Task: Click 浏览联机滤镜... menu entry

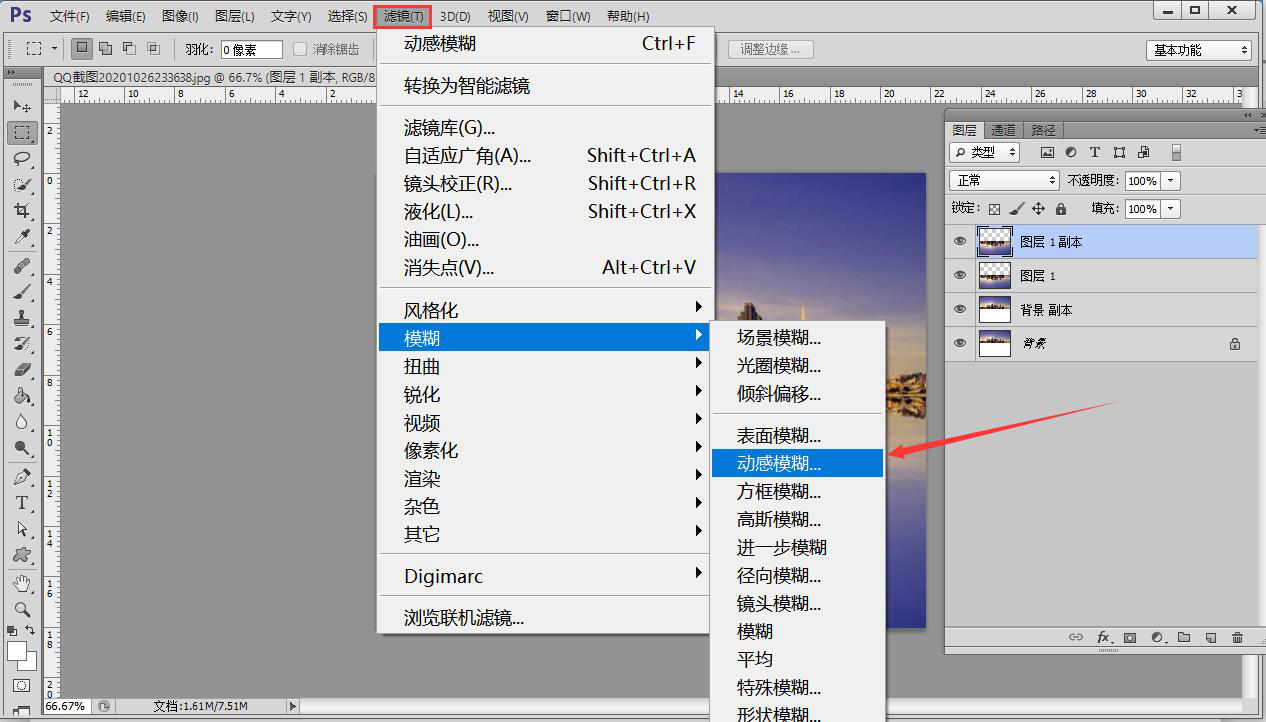Action: click(545, 618)
